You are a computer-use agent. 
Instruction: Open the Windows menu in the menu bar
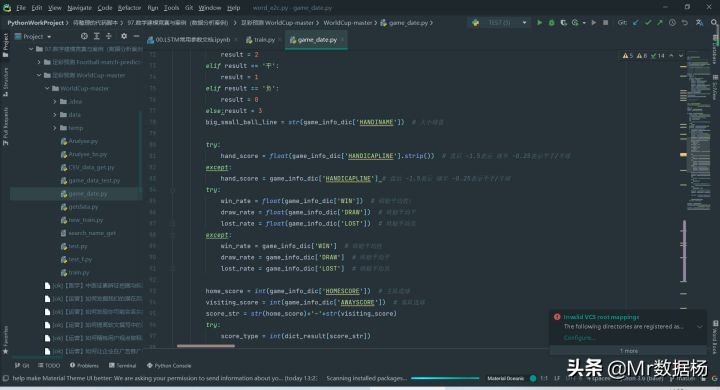[209, 8]
